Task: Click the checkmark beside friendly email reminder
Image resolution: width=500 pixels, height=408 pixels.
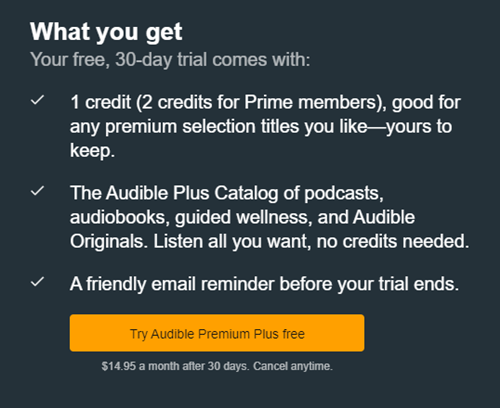Action: (x=37, y=282)
